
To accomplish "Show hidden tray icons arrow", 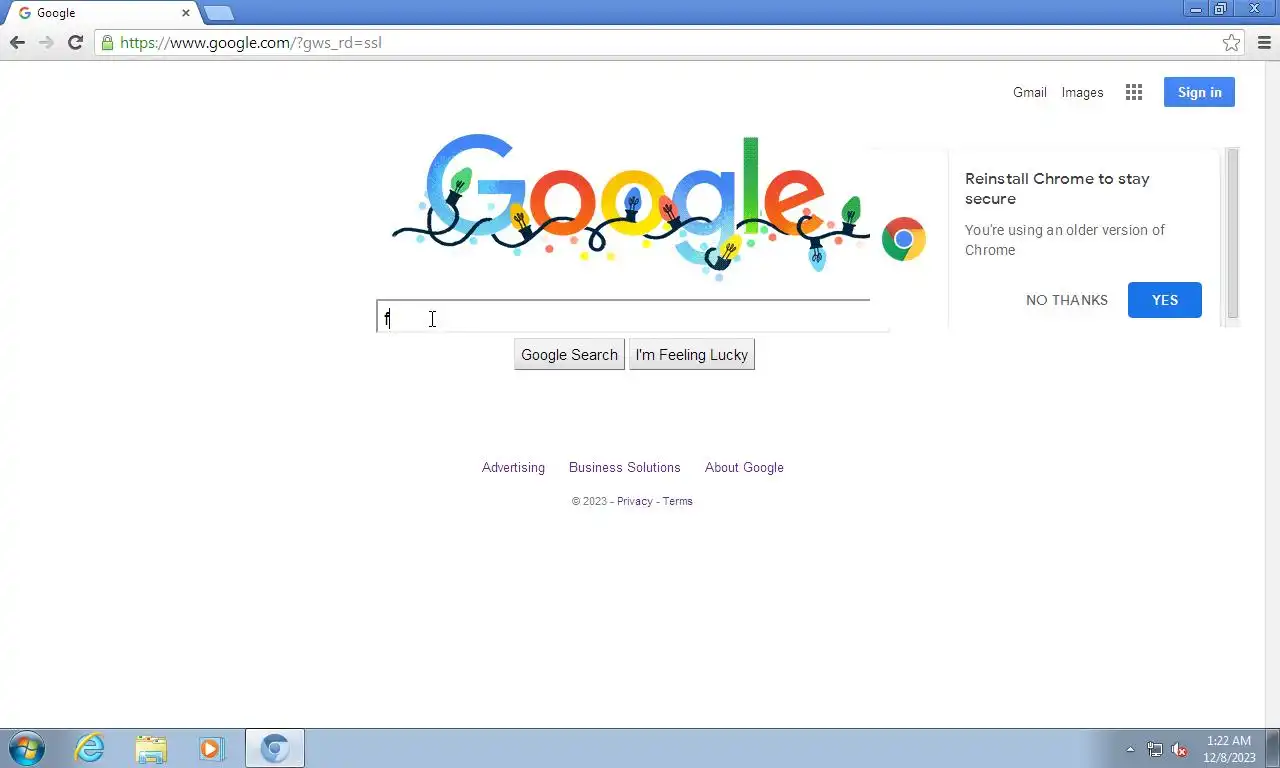I will click(1130, 749).
